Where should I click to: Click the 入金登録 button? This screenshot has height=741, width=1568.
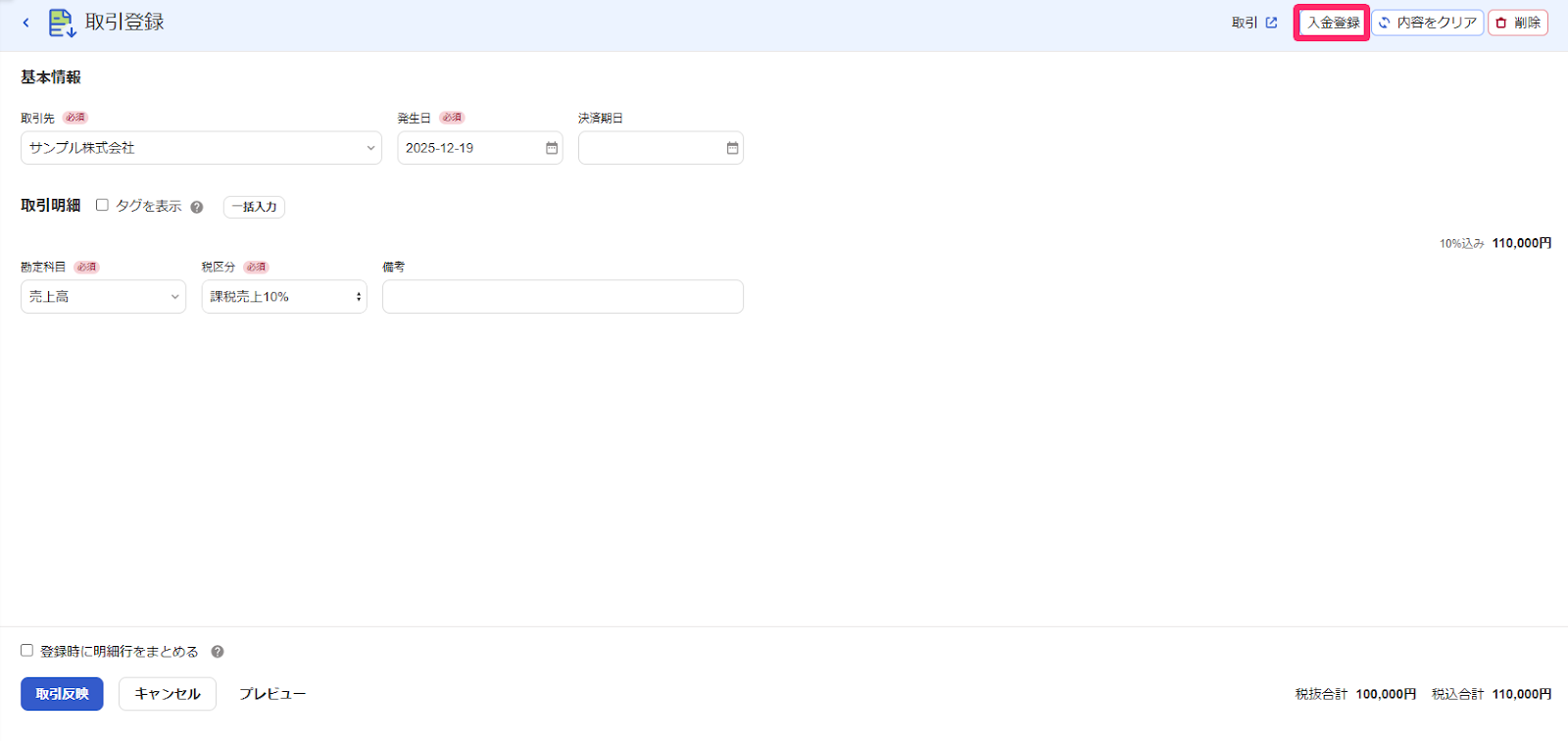point(1333,23)
